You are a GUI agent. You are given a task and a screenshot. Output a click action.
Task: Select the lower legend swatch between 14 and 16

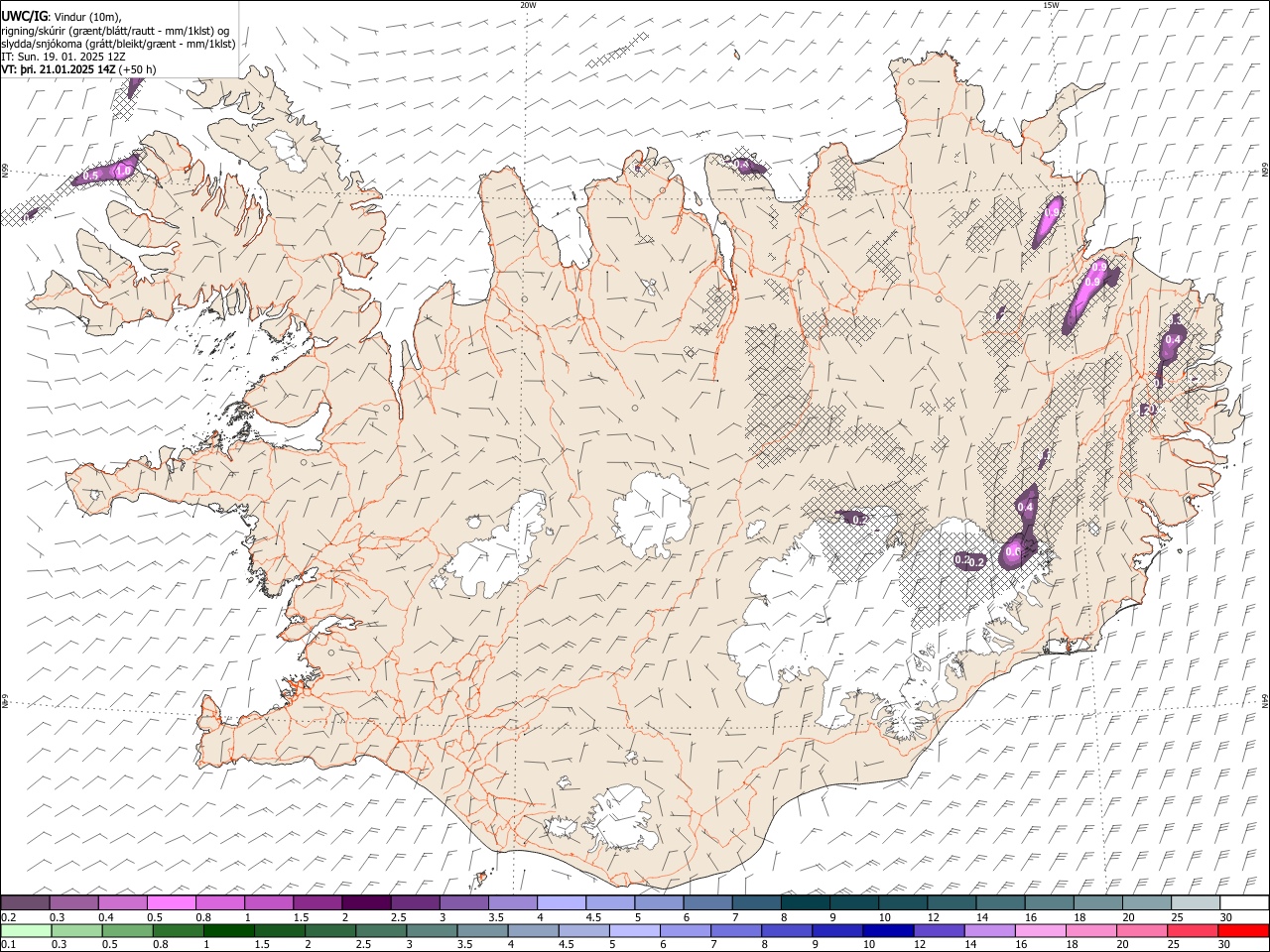(x=988, y=930)
